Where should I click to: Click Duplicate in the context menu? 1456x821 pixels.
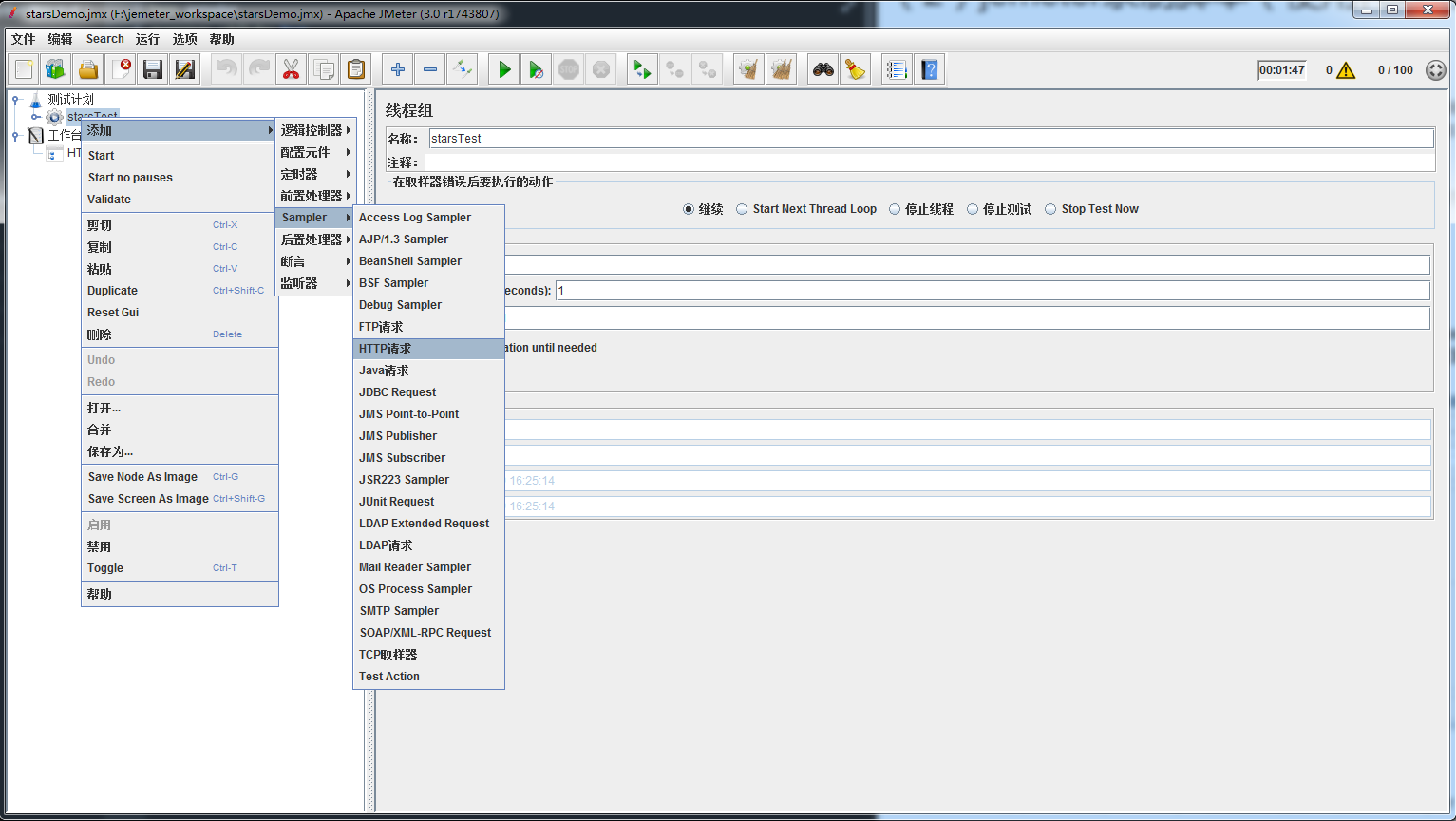(x=180, y=291)
